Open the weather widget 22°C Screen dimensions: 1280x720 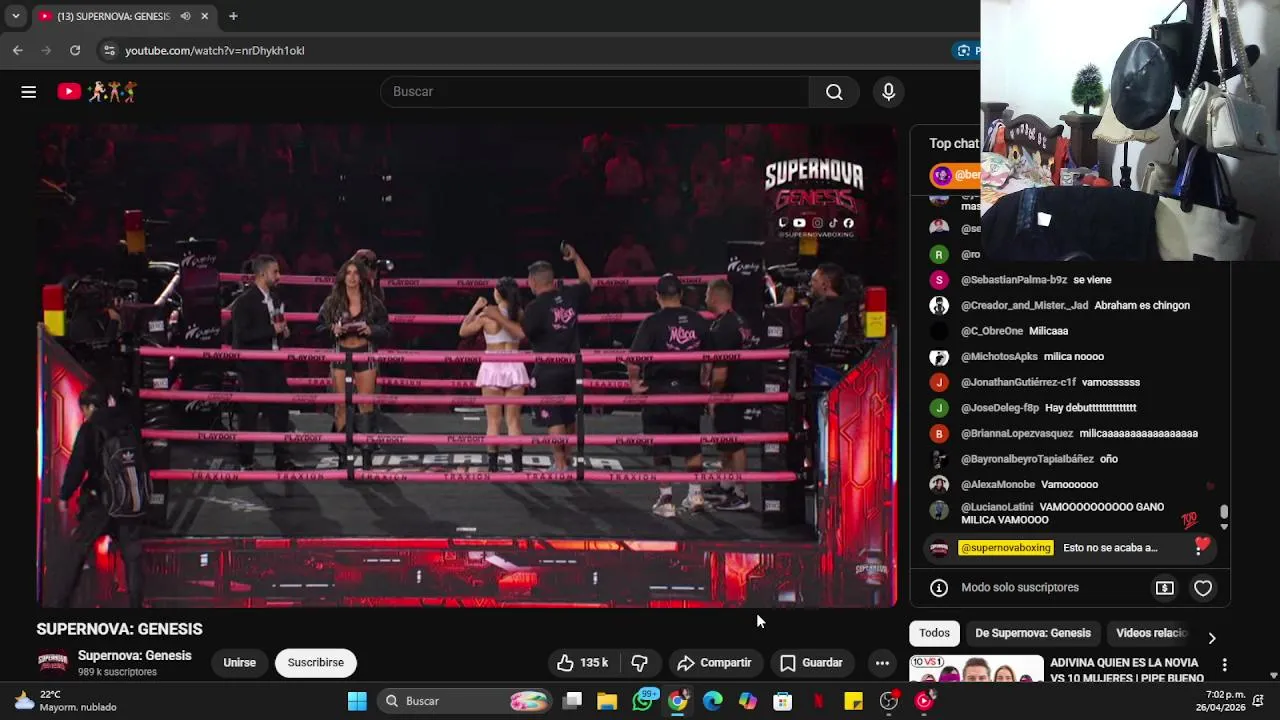[66, 701]
